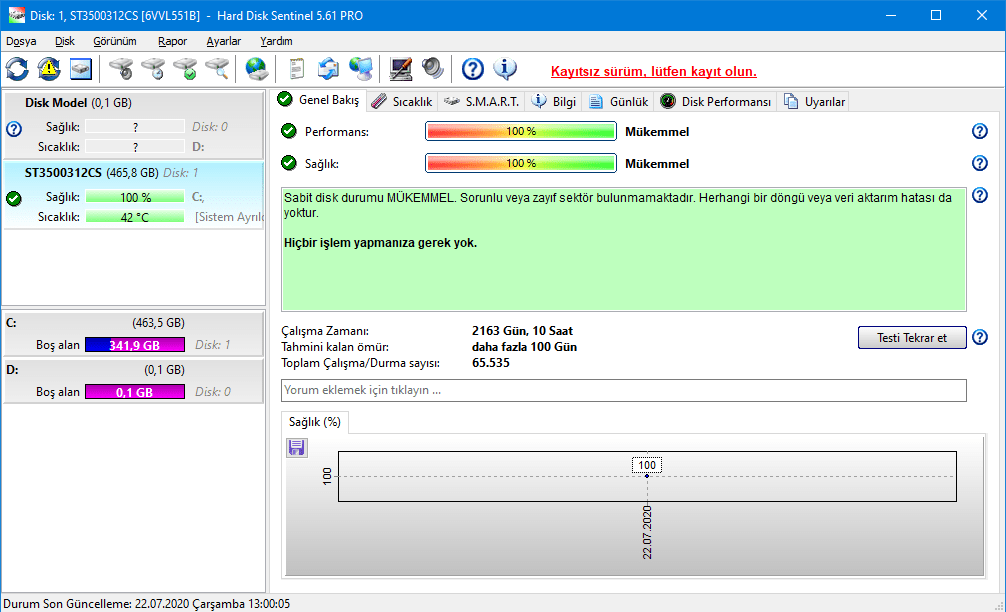Click the send report envelope icon
Viewport: 1006px width, 612px height.
click(328, 69)
